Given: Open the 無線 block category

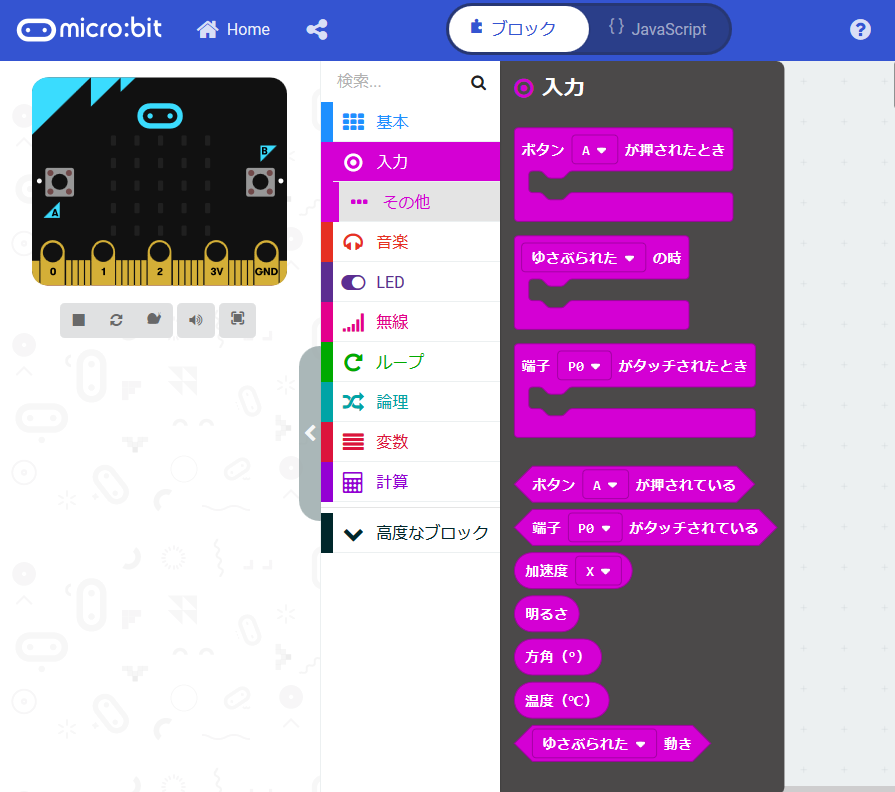Looking at the screenshot, I should 410,322.
